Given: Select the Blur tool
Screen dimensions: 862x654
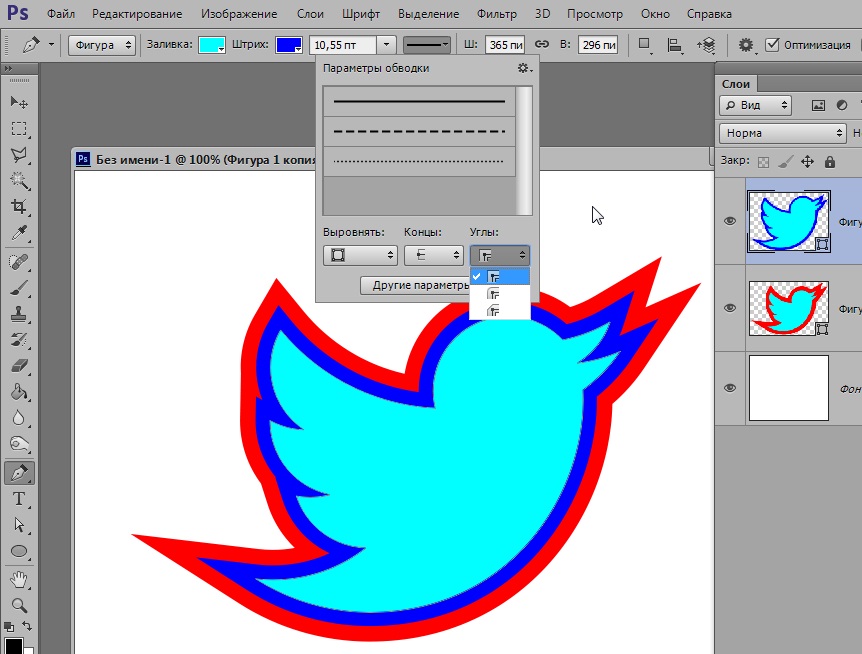Looking at the screenshot, I should click(x=19, y=418).
